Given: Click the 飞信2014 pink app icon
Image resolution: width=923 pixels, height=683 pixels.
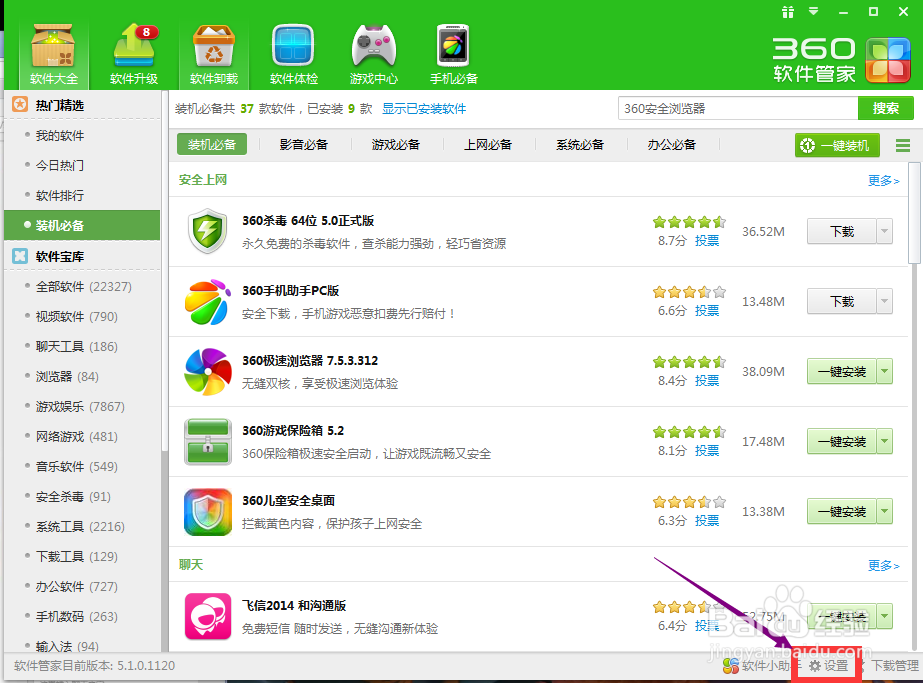Looking at the screenshot, I should pos(207,616).
